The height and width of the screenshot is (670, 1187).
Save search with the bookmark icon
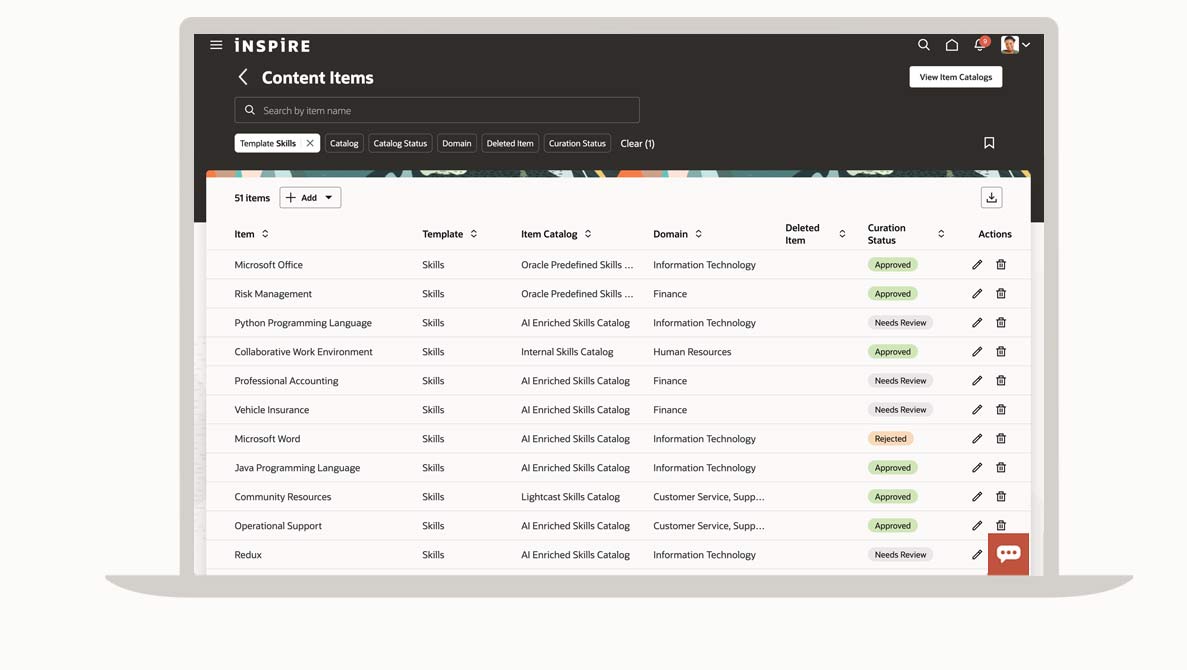[989, 143]
